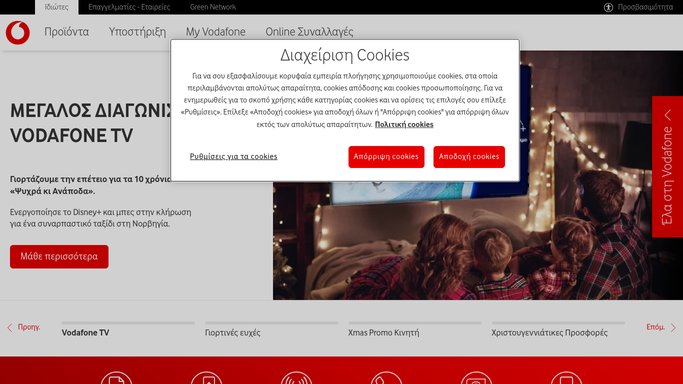683x384 pixels.
Task: Click Απόρριψη cookies button
Action: pos(386,157)
